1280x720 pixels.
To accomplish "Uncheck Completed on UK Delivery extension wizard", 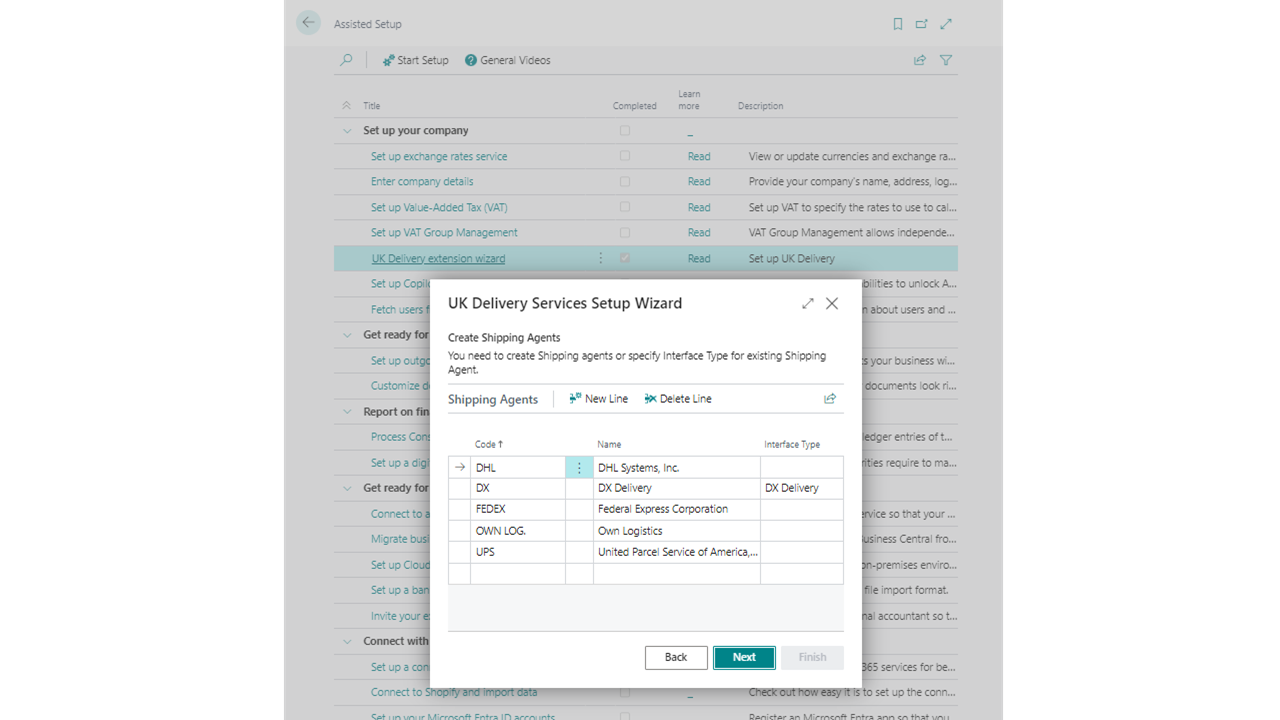I will [624, 257].
